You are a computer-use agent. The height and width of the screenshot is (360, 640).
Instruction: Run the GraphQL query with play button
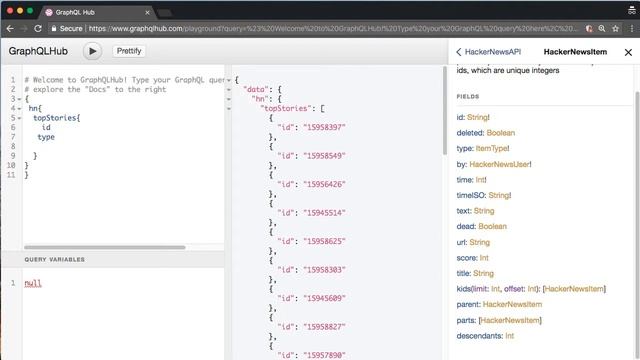coord(93,51)
